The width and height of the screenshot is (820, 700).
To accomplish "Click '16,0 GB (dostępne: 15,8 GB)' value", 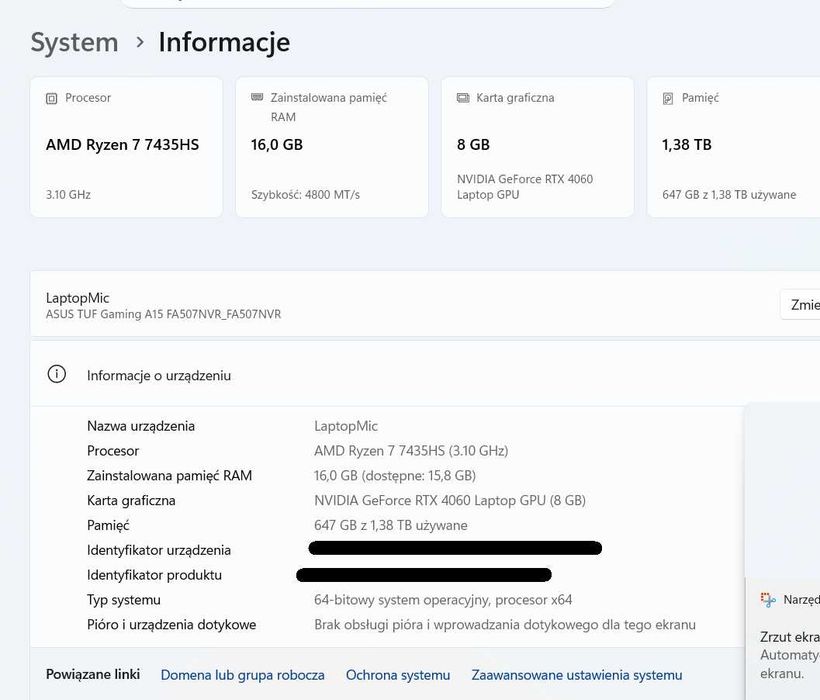I will pos(395,476).
